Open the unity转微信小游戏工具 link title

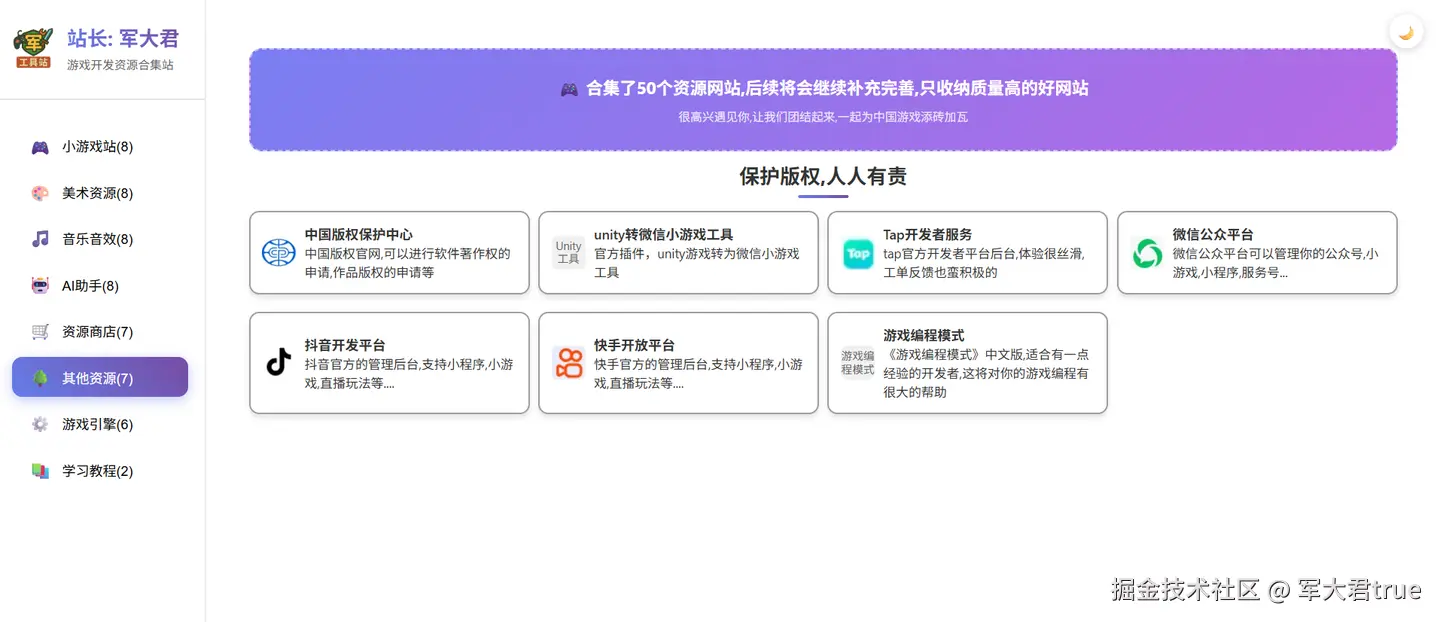(664, 234)
